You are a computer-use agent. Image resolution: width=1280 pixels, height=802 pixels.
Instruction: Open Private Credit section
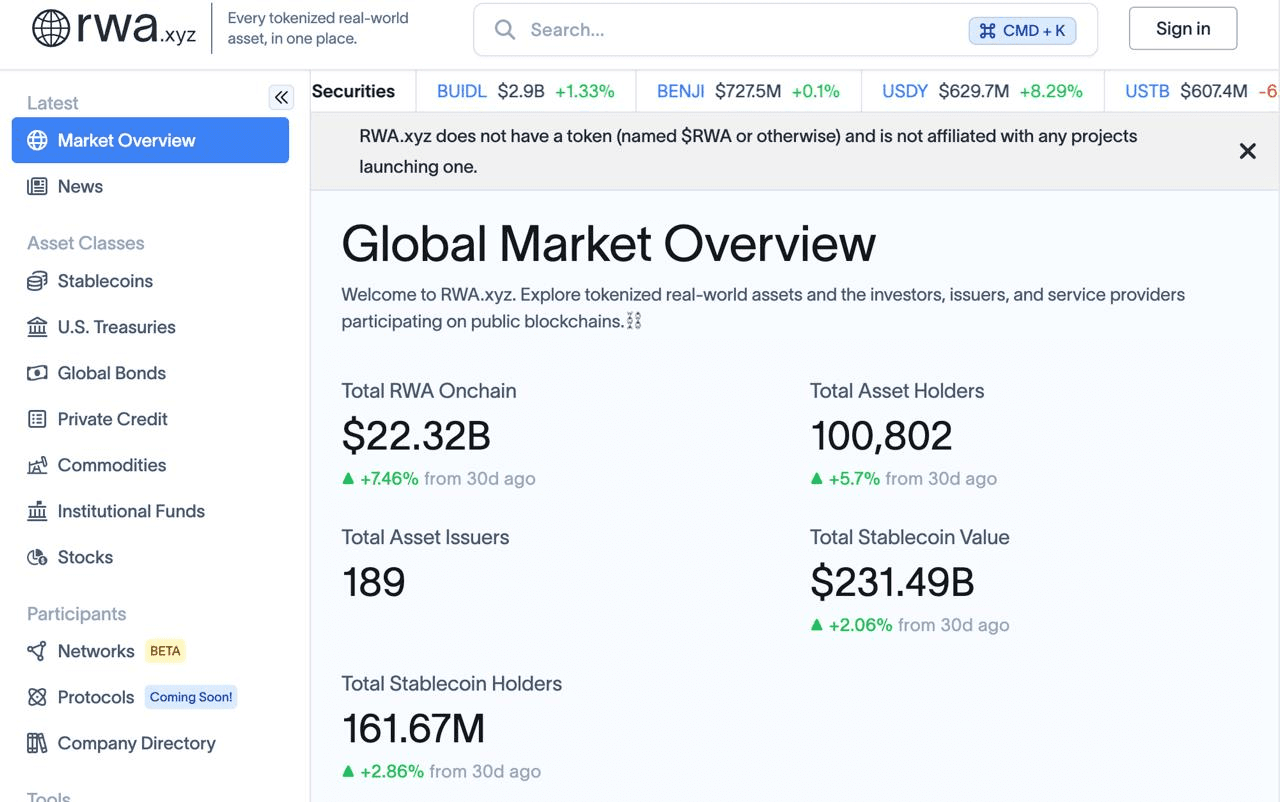[x=112, y=419]
